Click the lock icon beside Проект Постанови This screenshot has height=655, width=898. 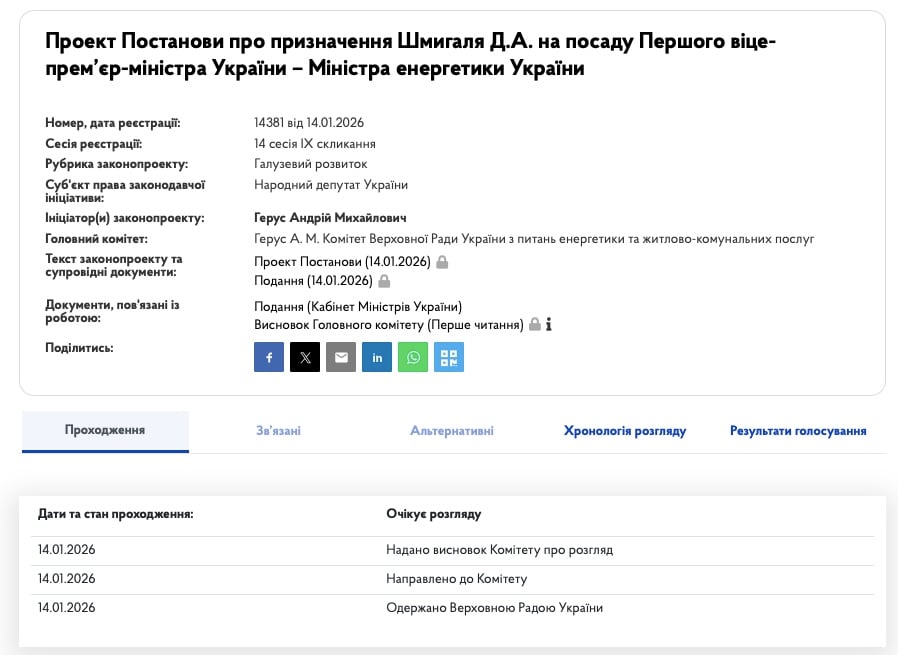coord(442,262)
